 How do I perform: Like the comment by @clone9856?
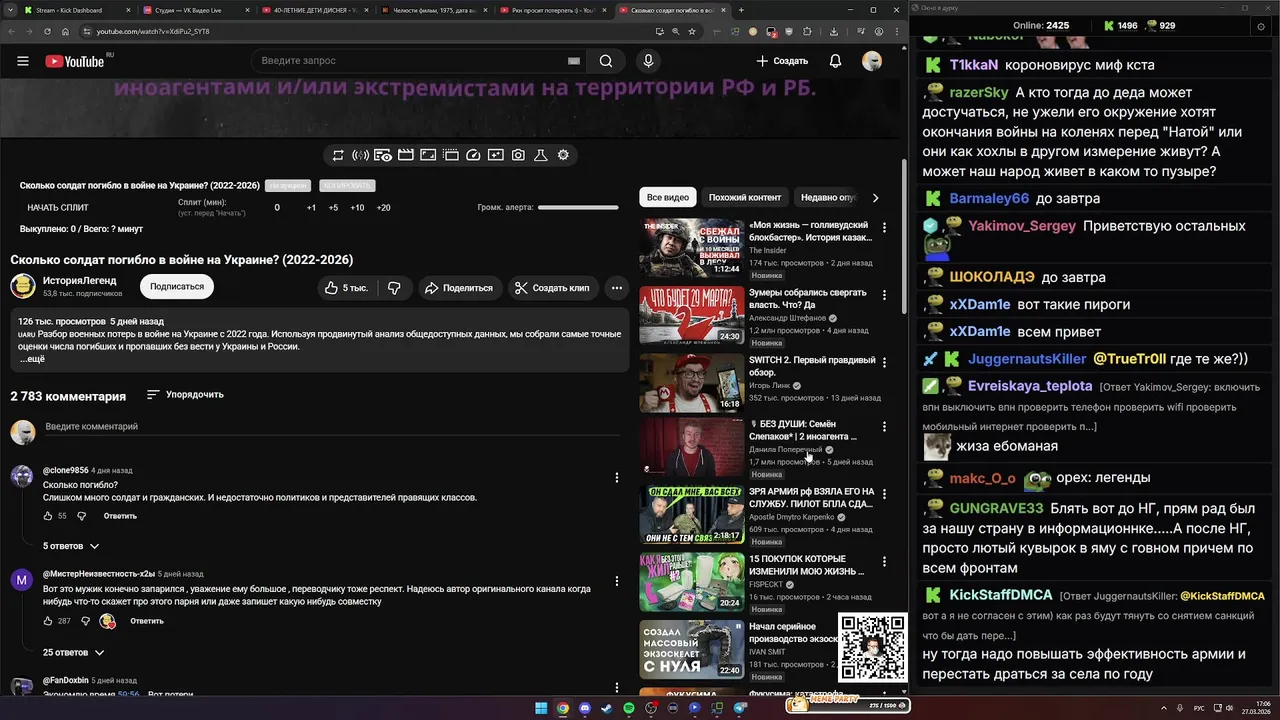click(x=47, y=516)
